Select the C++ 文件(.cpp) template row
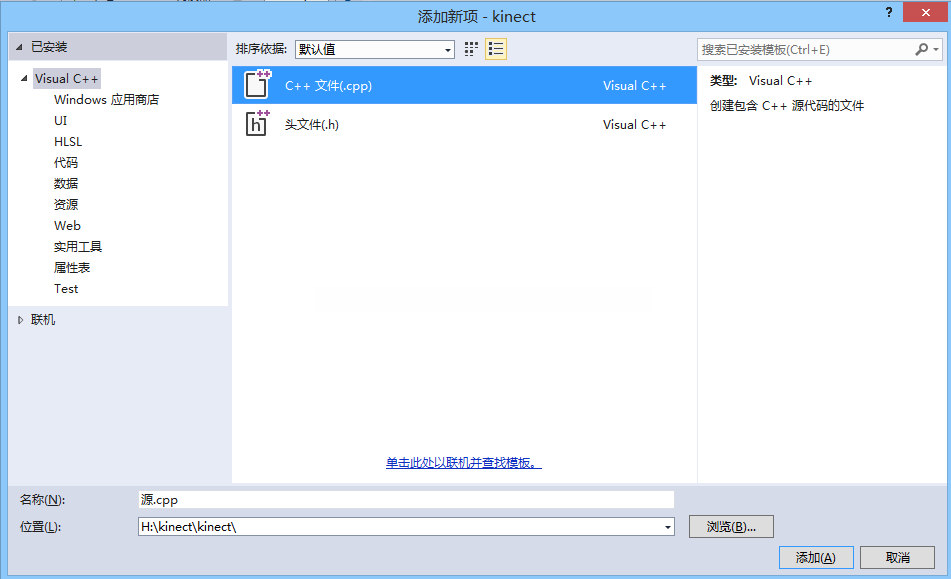Screen dimensions: 951x579 click(464, 85)
